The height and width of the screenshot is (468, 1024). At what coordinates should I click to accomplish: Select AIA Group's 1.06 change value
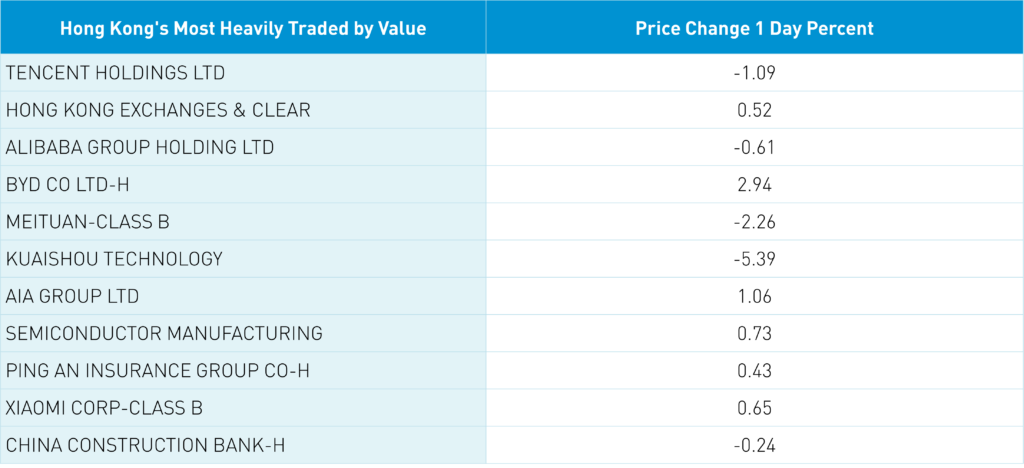coord(754,296)
